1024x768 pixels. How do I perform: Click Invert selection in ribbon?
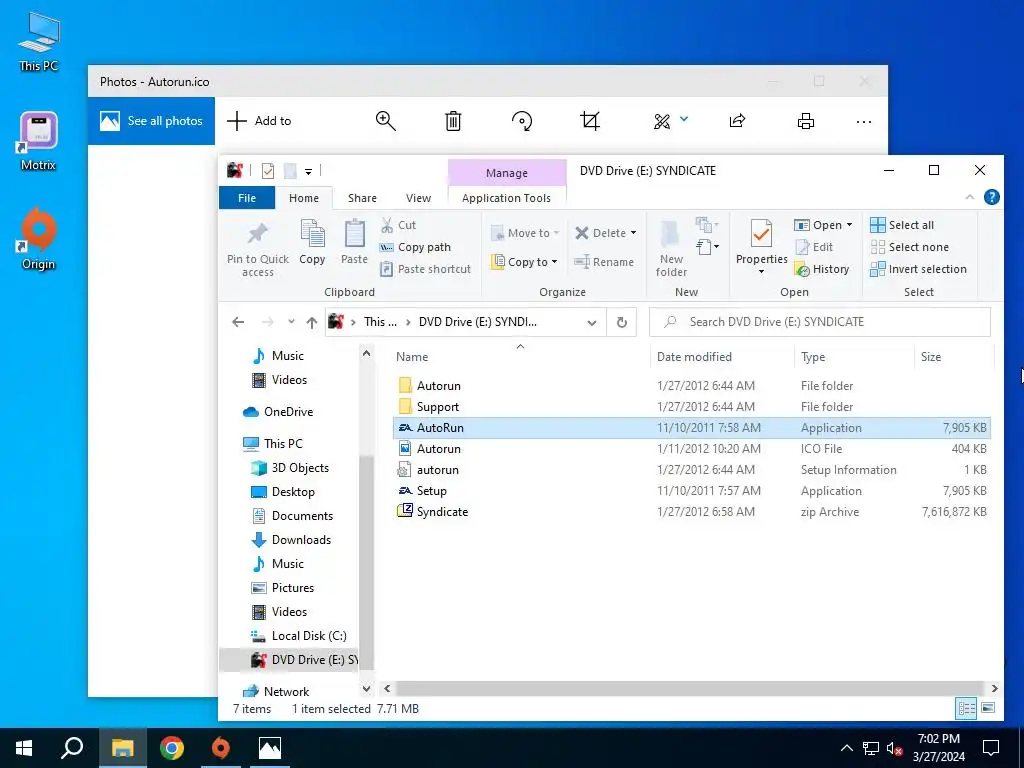click(918, 269)
